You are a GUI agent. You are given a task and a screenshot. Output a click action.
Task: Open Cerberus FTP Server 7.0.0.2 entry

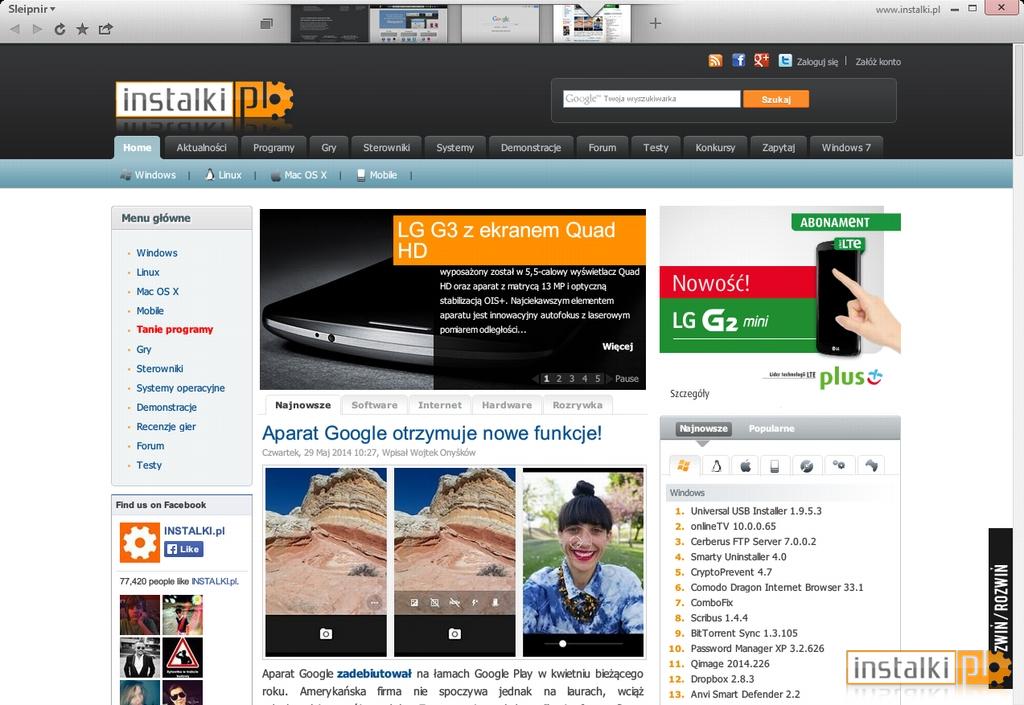click(753, 542)
